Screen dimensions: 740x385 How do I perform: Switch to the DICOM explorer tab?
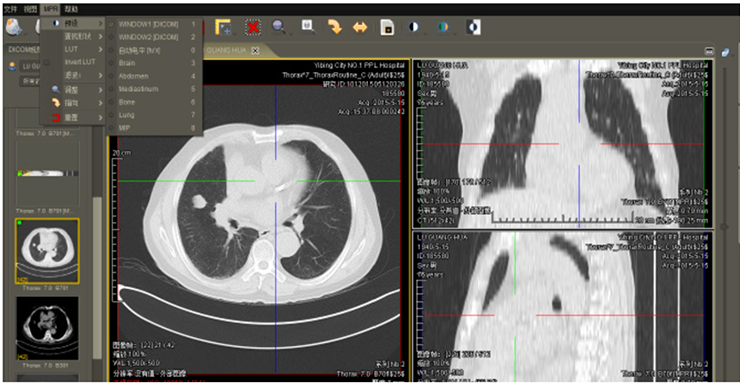[24, 50]
